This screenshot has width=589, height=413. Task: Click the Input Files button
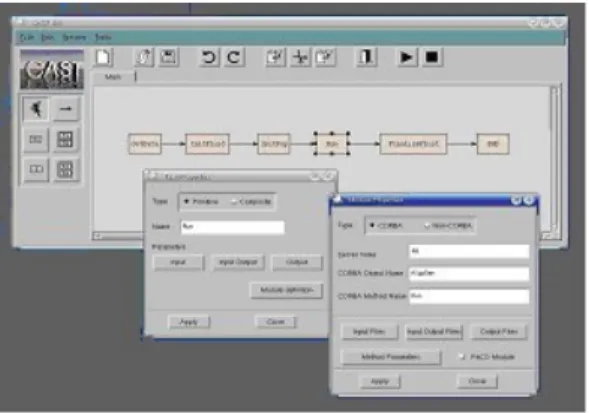(369, 332)
